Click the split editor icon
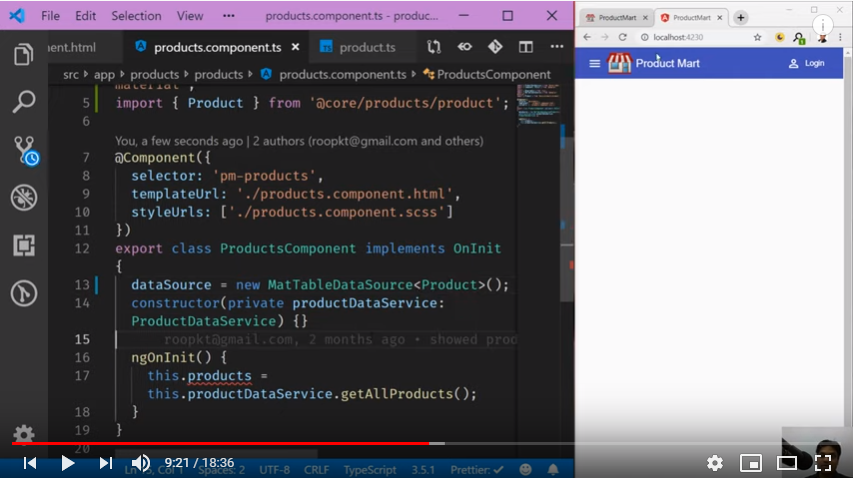 pos(524,47)
